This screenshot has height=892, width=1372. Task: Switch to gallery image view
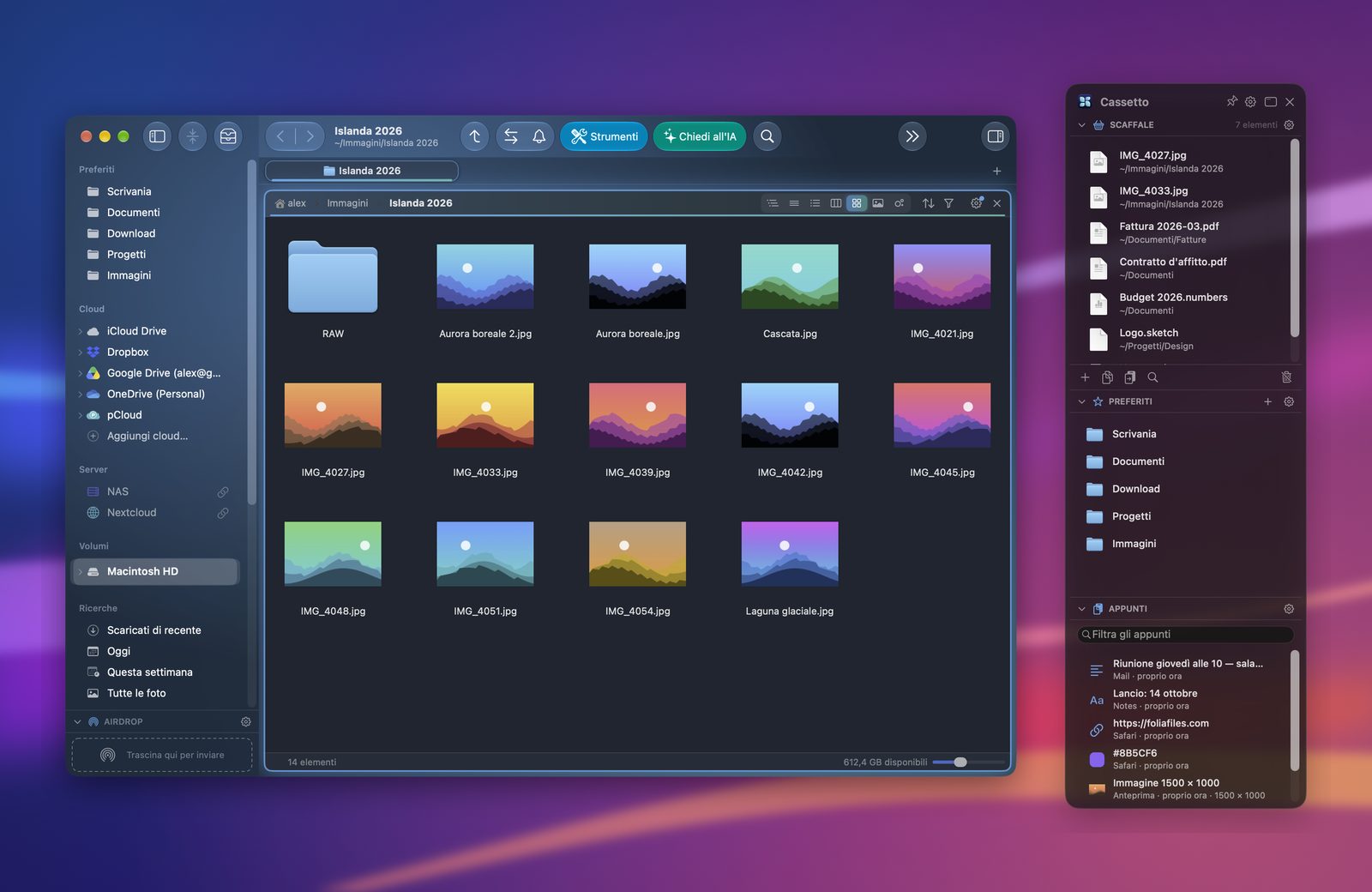878,203
